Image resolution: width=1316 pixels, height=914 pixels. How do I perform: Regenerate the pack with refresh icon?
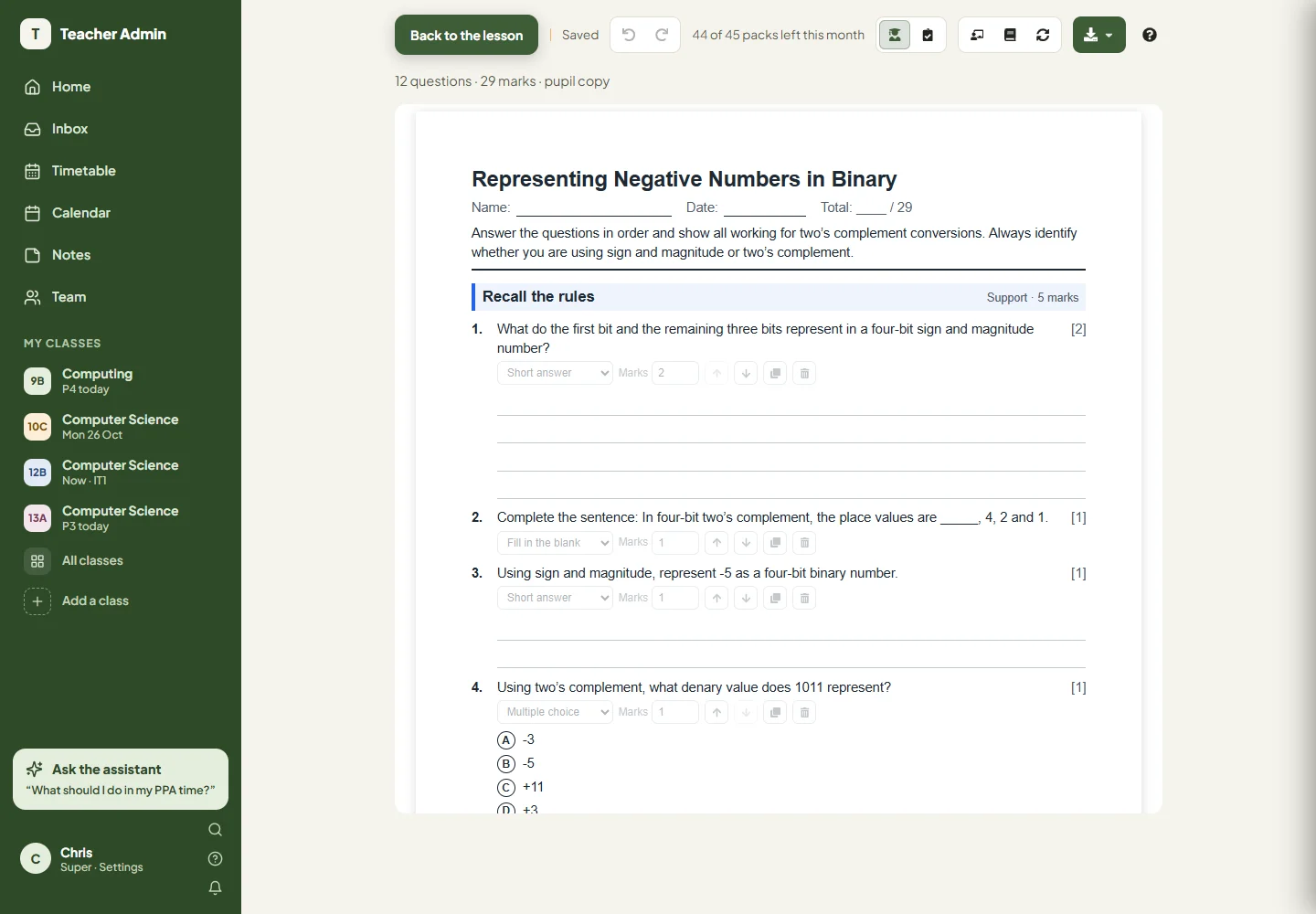[1043, 35]
